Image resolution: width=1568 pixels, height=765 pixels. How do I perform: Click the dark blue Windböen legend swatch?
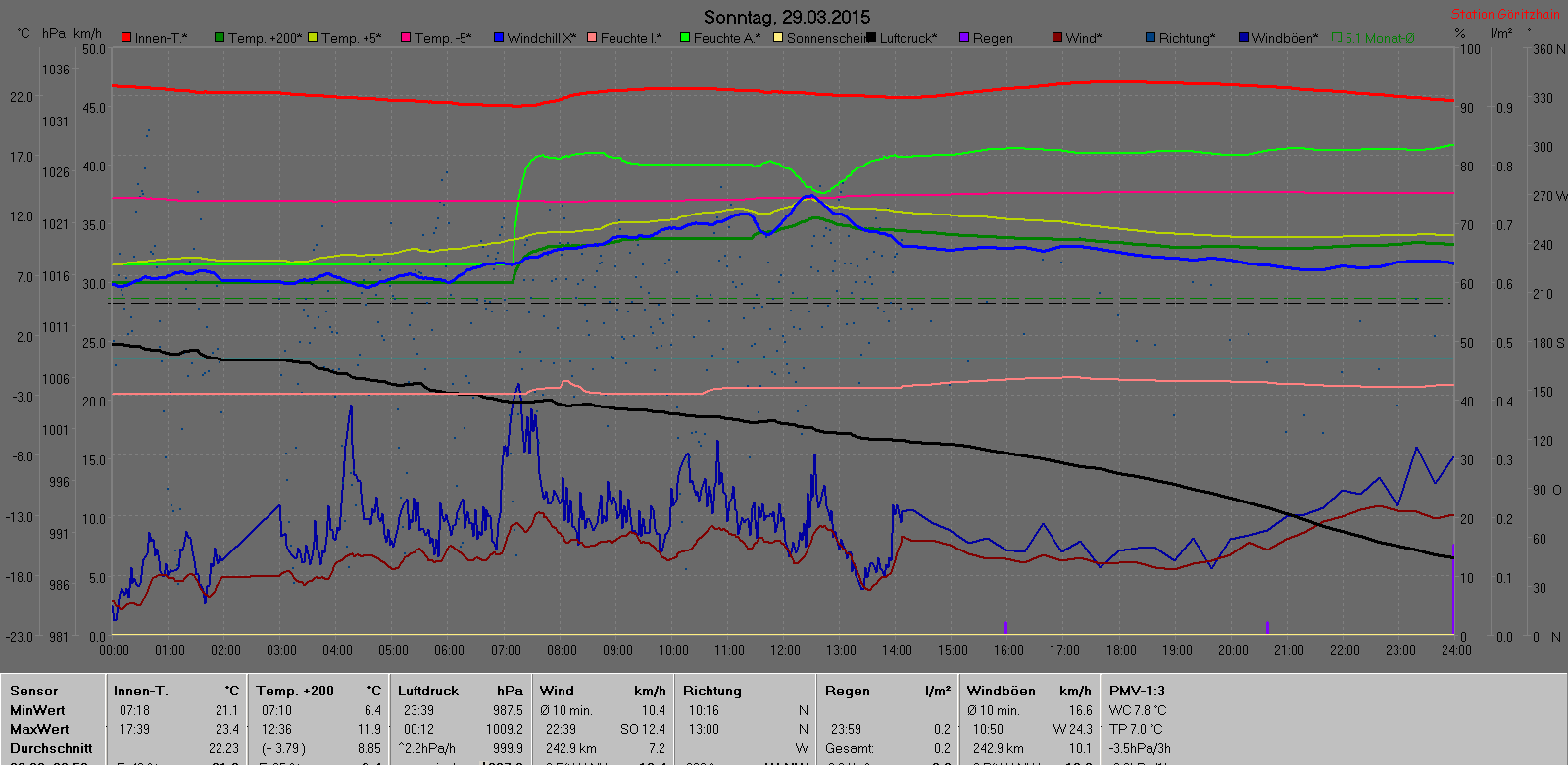pyautogui.click(x=1244, y=38)
